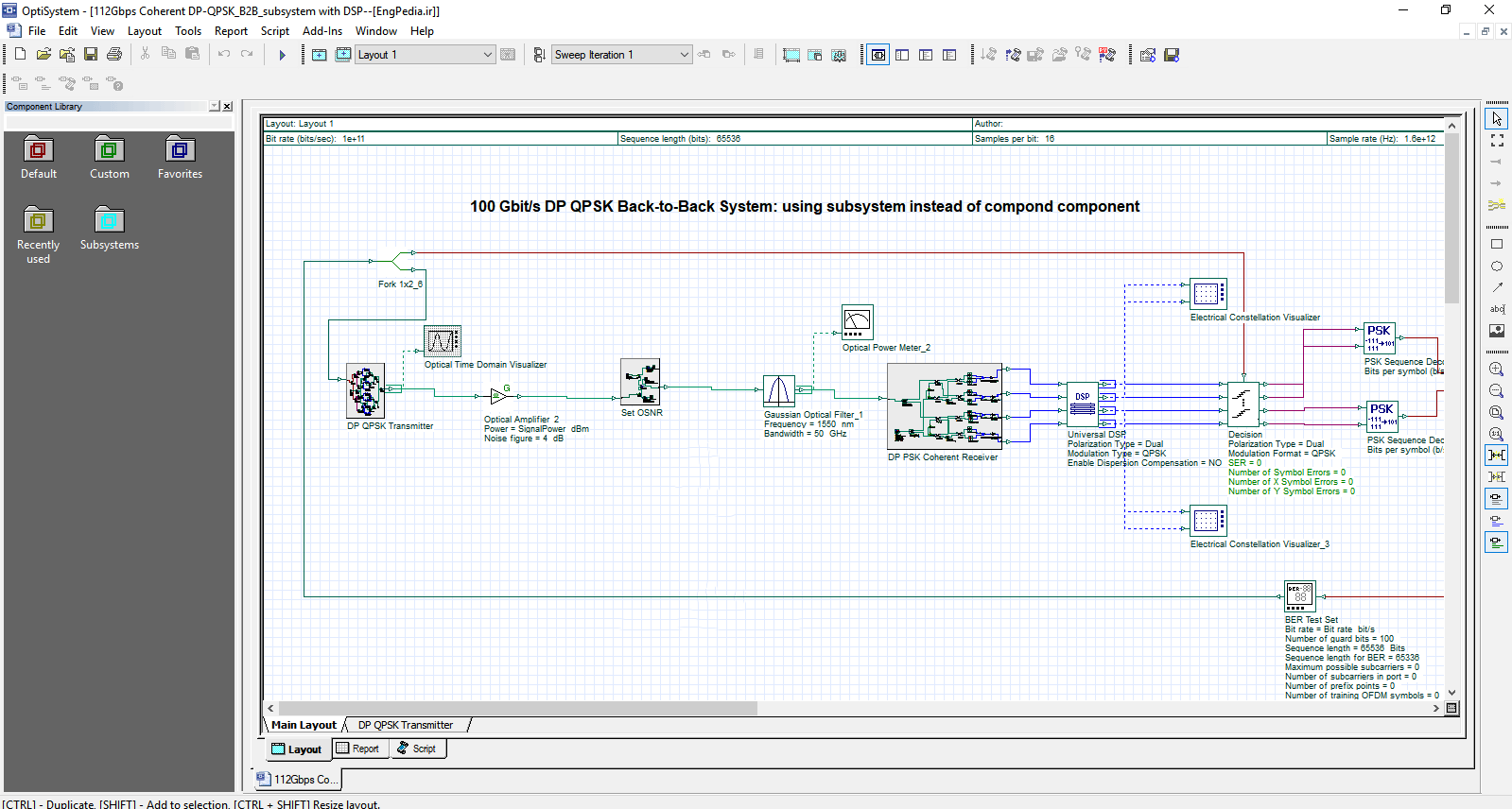Select the Optical Power Meter_2 component
Screen dimensions: 1512x809
858,321
